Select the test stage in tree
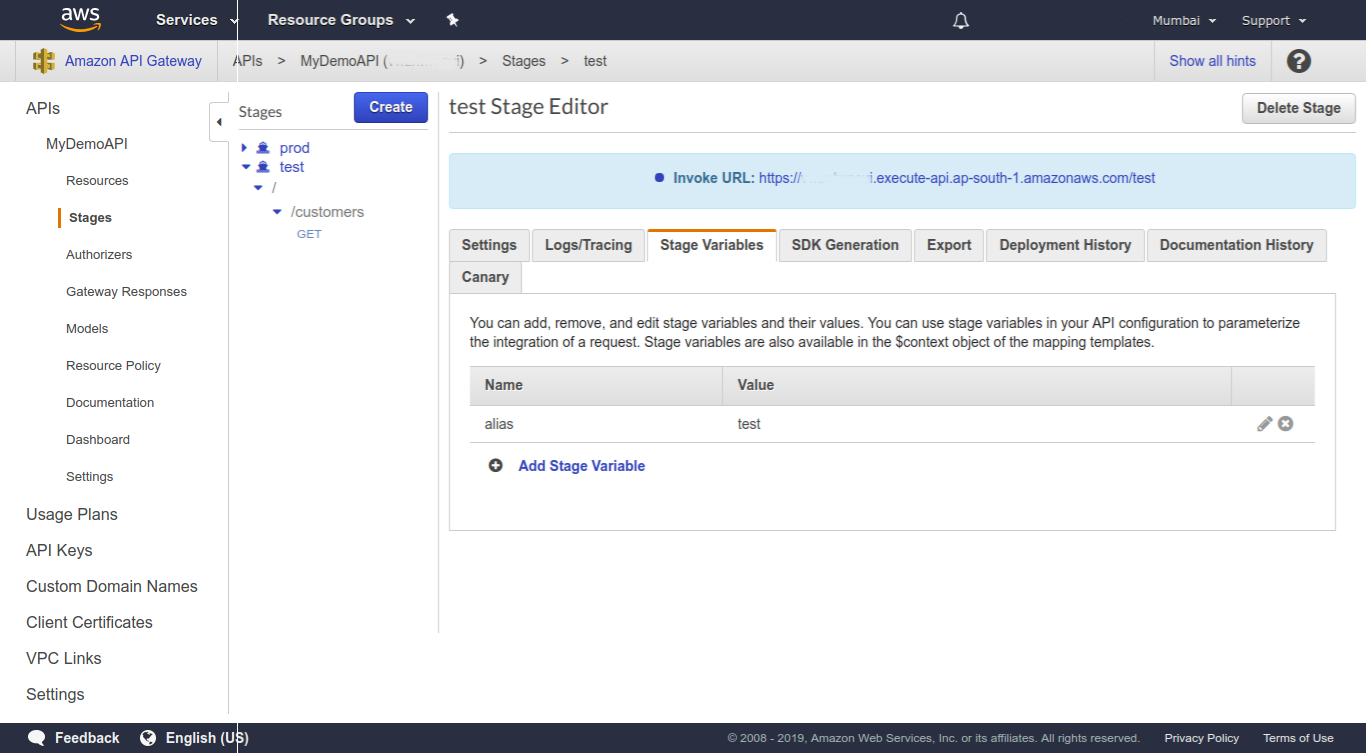 (292, 167)
